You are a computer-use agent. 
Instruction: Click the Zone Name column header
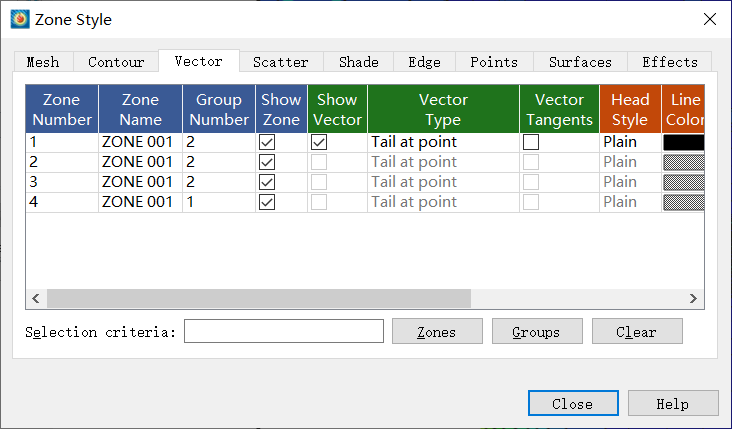pyautogui.click(x=141, y=109)
